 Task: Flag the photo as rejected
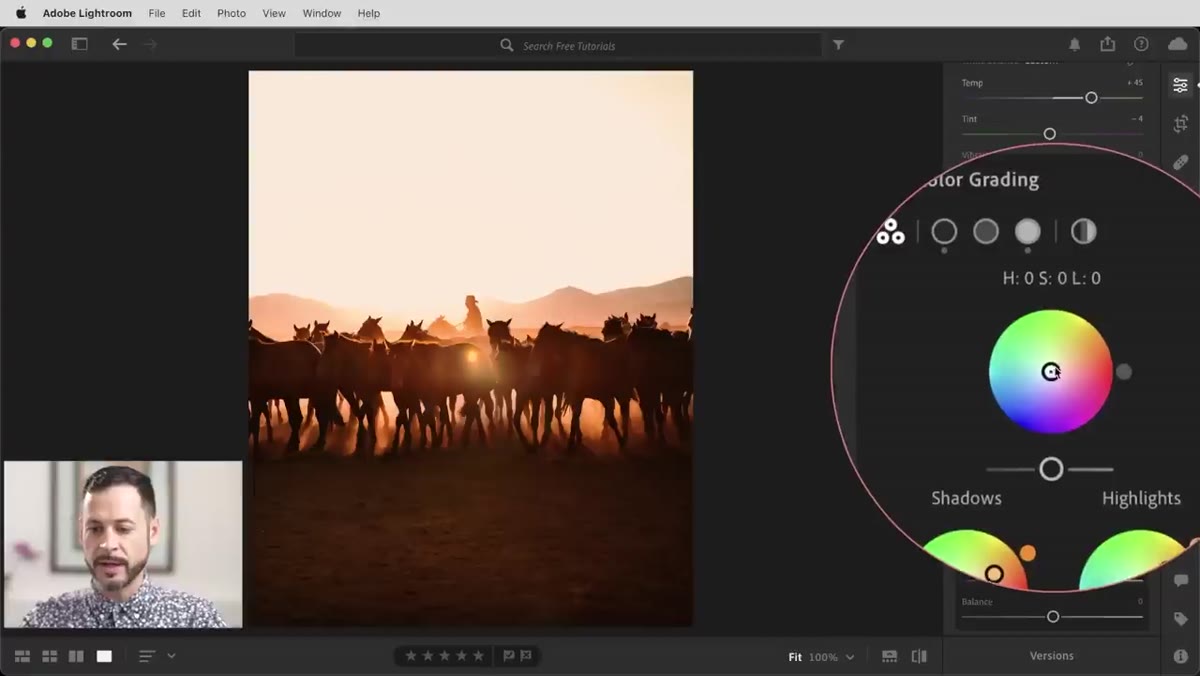tap(526, 656)
